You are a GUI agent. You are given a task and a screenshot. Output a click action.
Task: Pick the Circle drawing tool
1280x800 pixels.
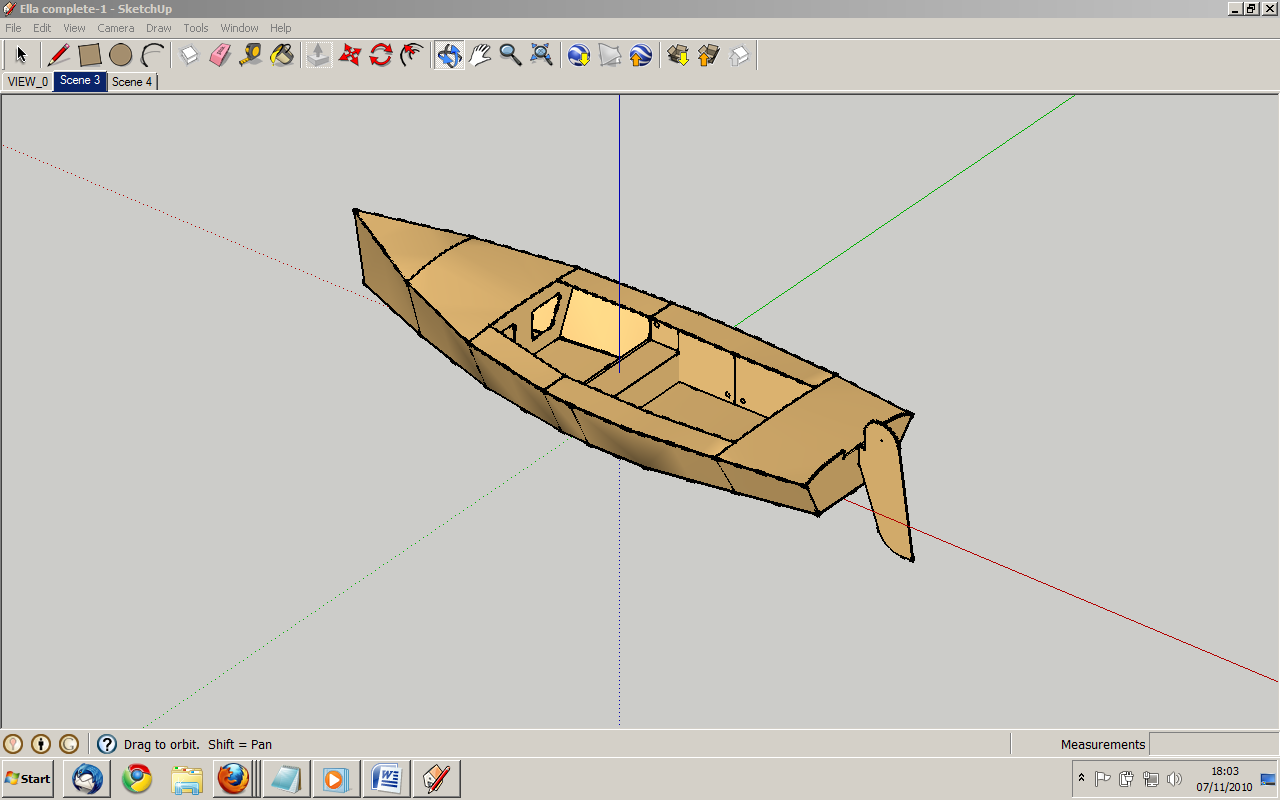click(x=121, y=55)
